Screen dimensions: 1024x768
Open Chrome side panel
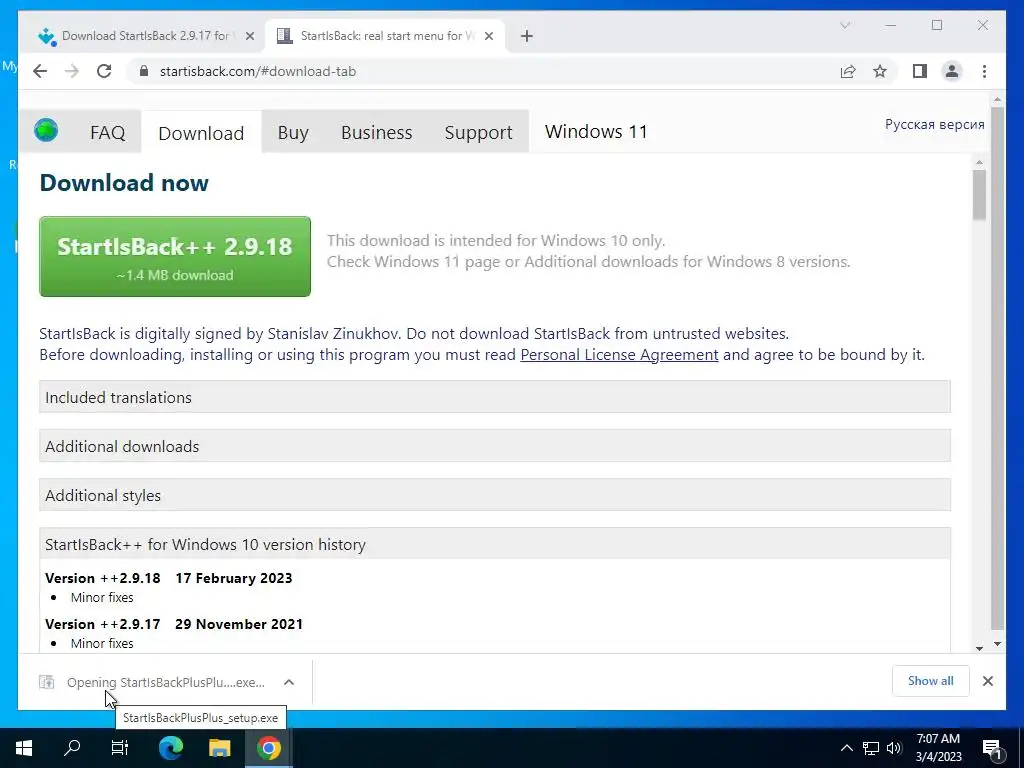920,71
